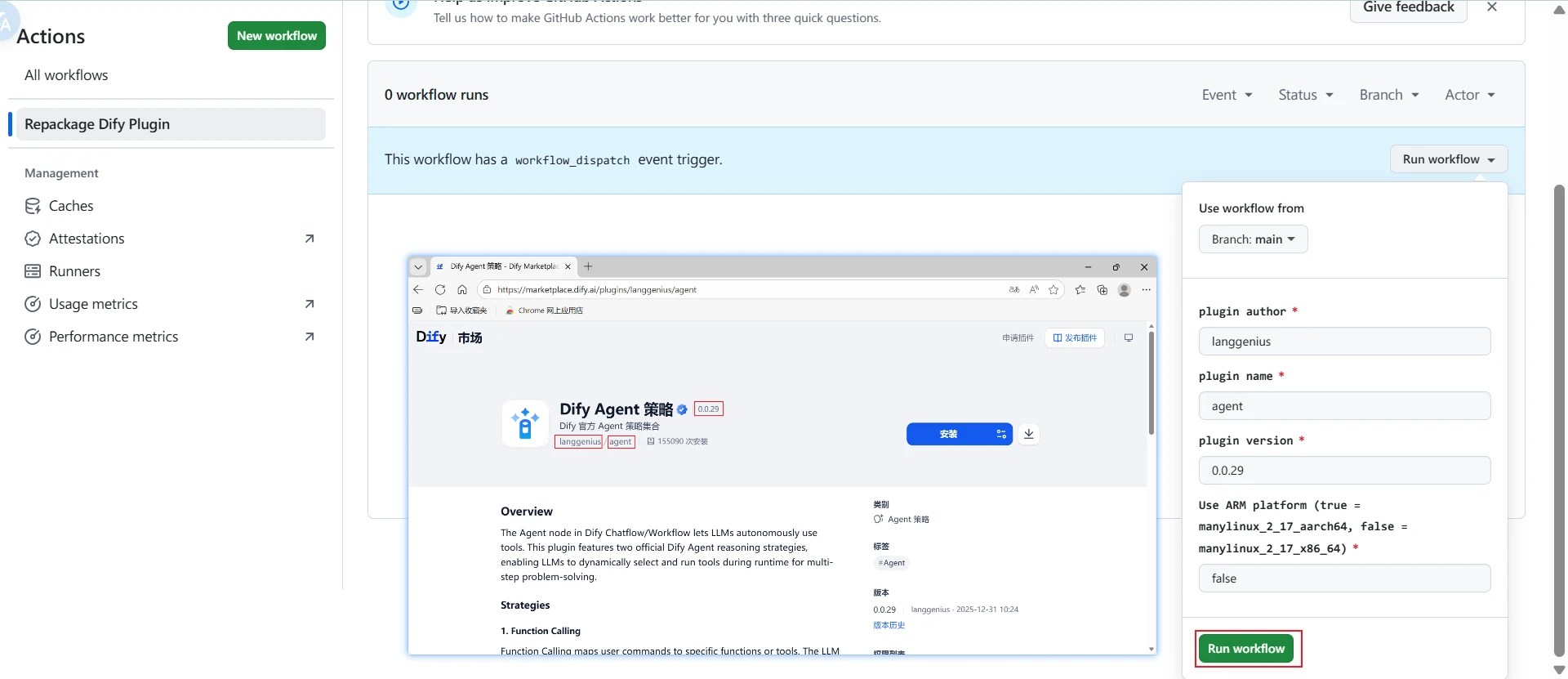Click #Agent tag in embedded Dify page
This screenshot has width=1568, height=679.
(x=892, y=563)
